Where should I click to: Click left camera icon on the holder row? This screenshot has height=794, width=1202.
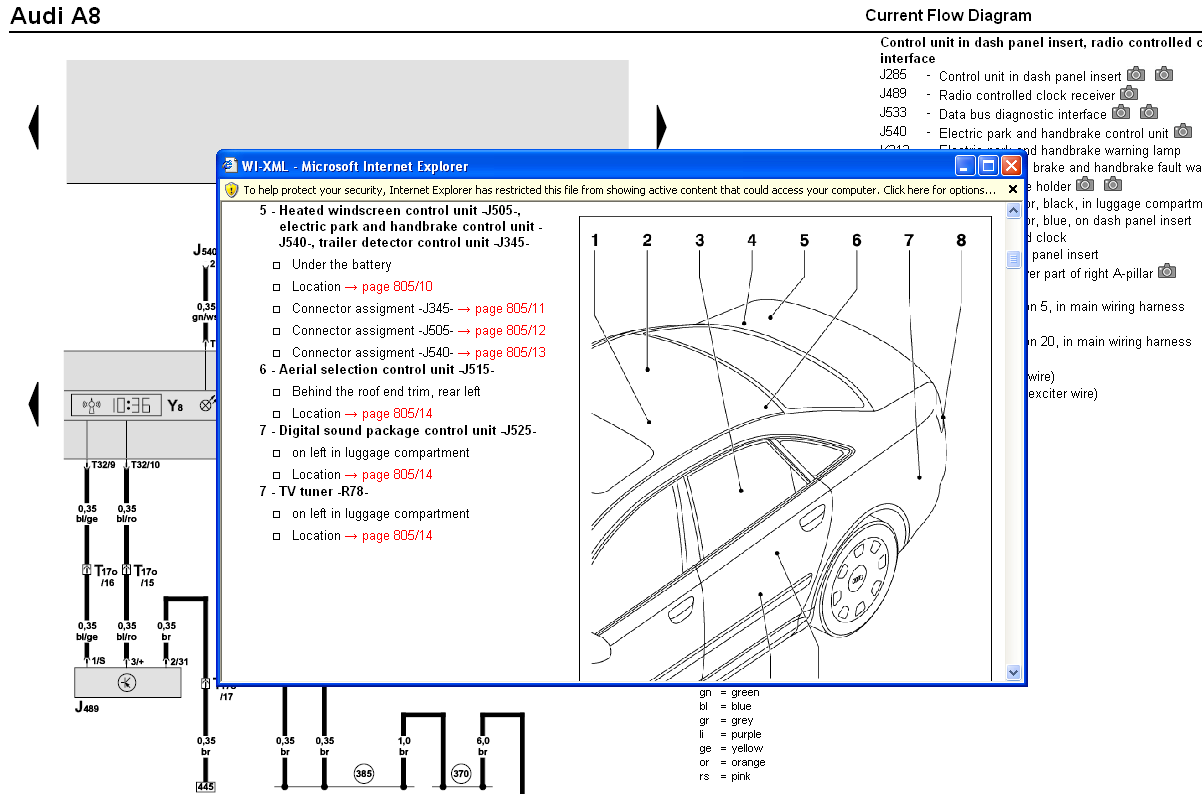tap(1085, 184)
